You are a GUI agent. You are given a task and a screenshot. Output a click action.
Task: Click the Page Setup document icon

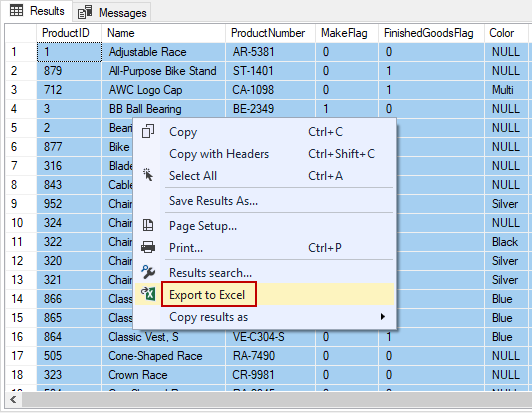point(148,225)
